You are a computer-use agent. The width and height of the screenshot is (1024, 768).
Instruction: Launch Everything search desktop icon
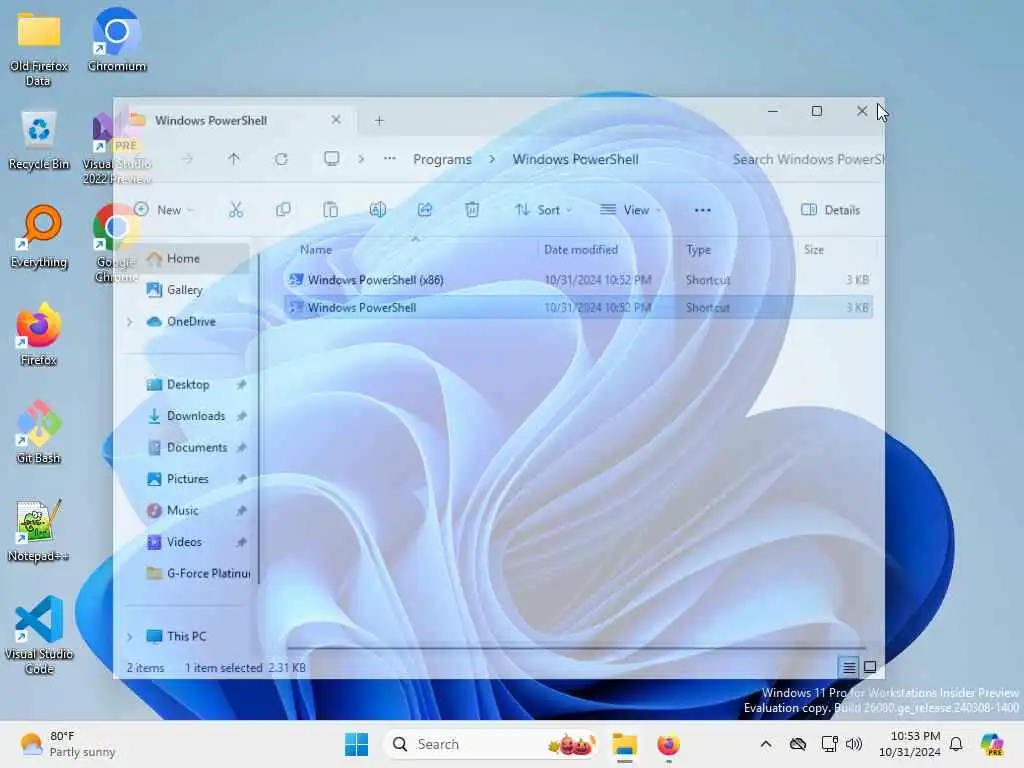39,237
